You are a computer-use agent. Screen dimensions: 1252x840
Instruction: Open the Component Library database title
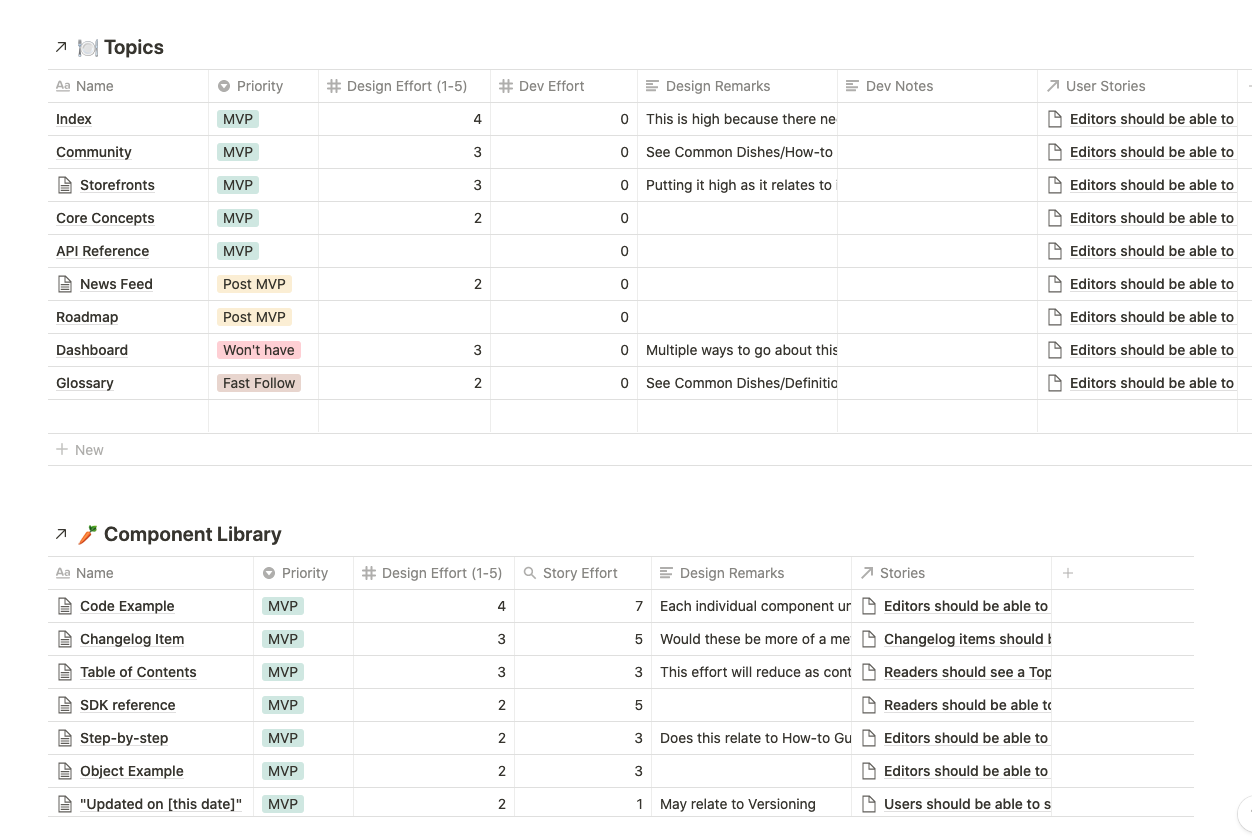coord(193,534)
